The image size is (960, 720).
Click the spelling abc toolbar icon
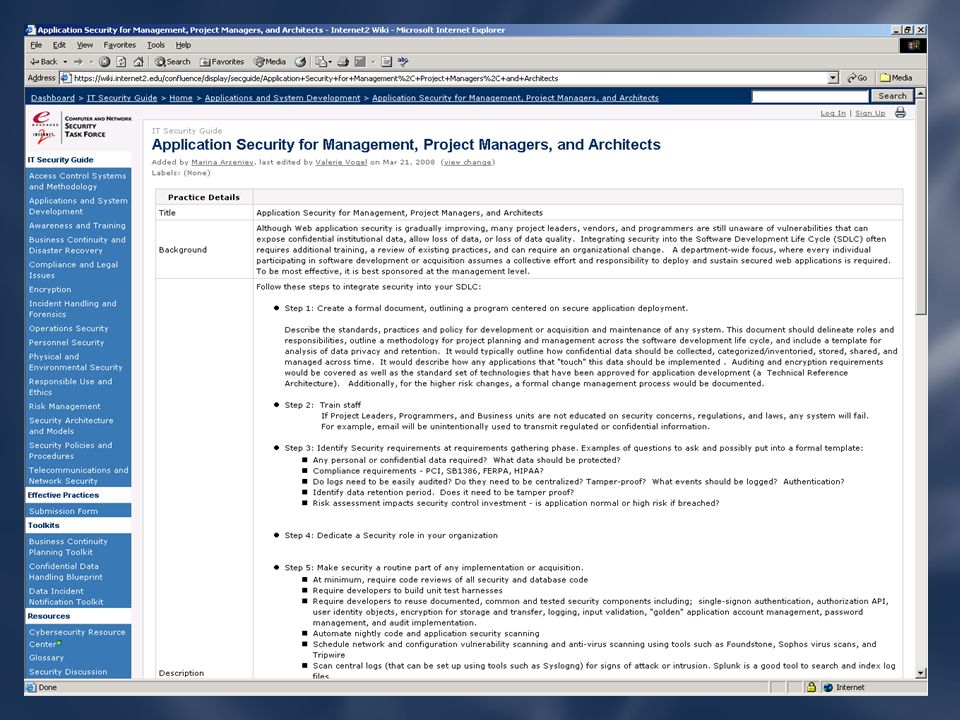click(403, 62)
